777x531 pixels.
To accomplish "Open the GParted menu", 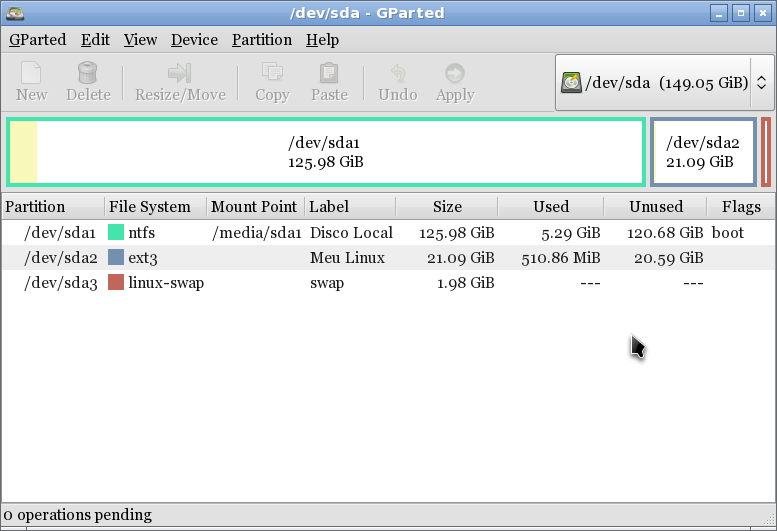I will click(x=38, y=40).
